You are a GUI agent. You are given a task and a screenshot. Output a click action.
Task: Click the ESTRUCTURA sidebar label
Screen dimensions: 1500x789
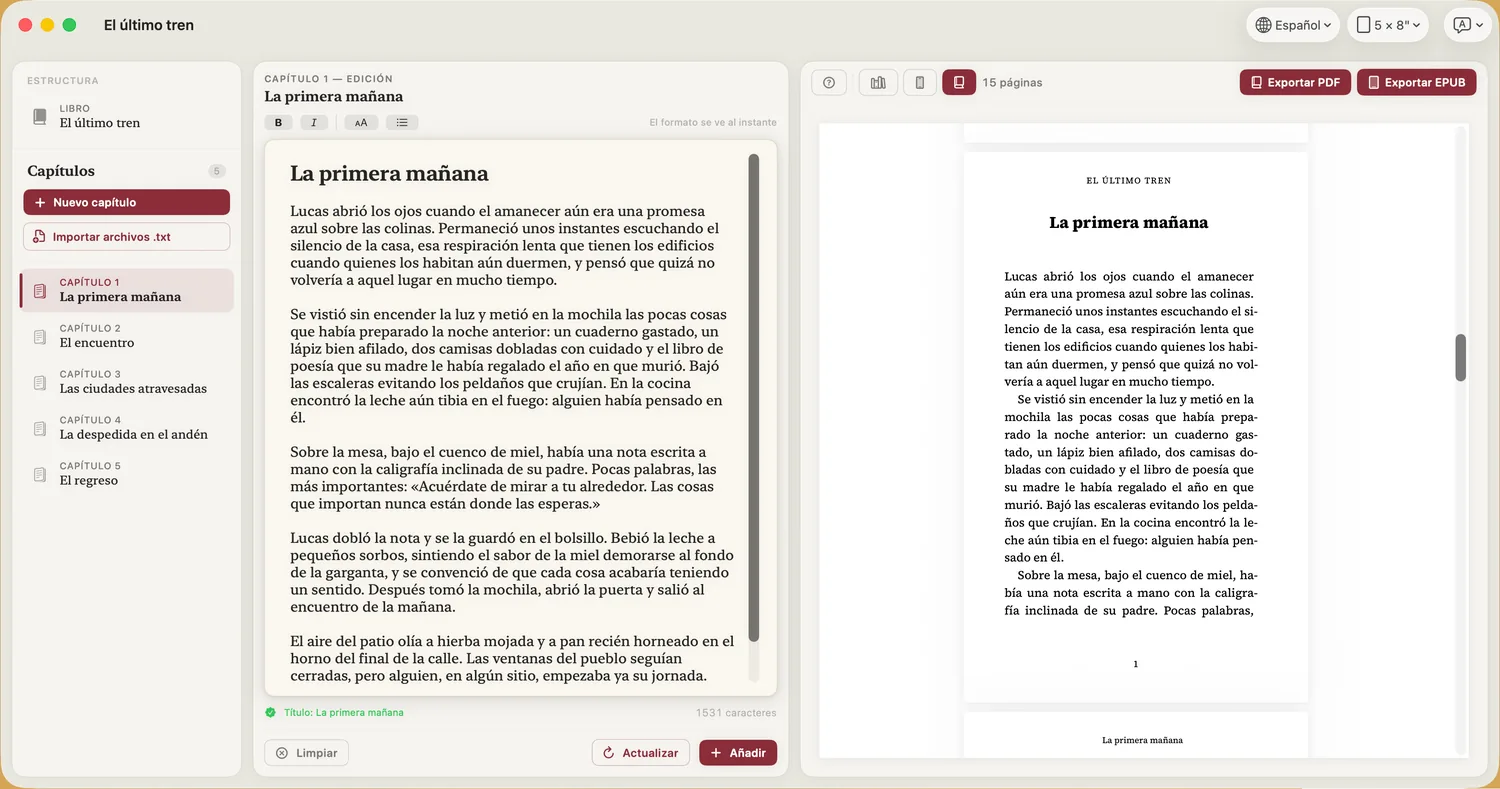(x=63, y=80)
